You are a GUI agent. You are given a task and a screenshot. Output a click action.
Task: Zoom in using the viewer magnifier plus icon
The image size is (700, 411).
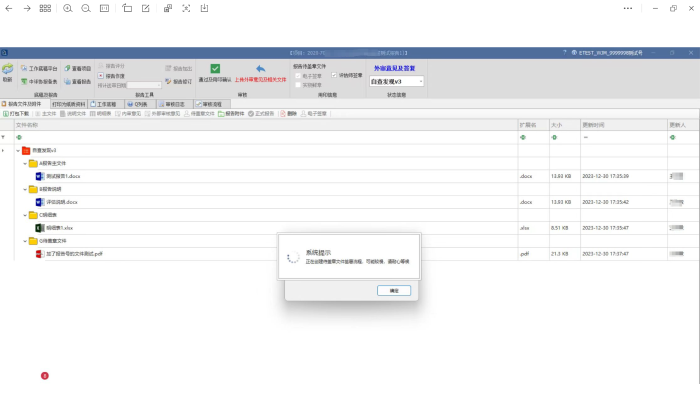pos(67,8)
